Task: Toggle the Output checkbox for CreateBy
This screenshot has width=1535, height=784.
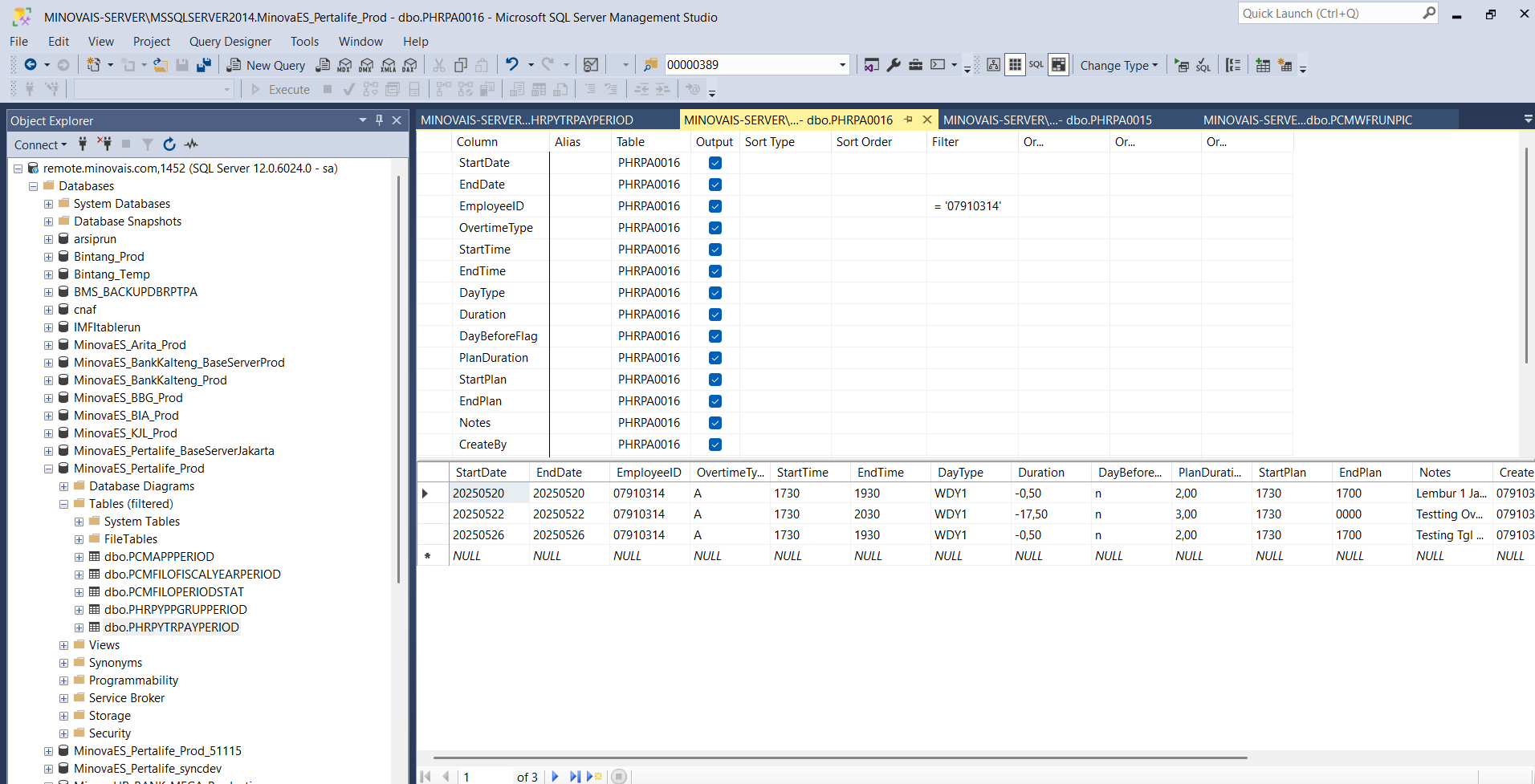Action: click(x=715, y=445)
